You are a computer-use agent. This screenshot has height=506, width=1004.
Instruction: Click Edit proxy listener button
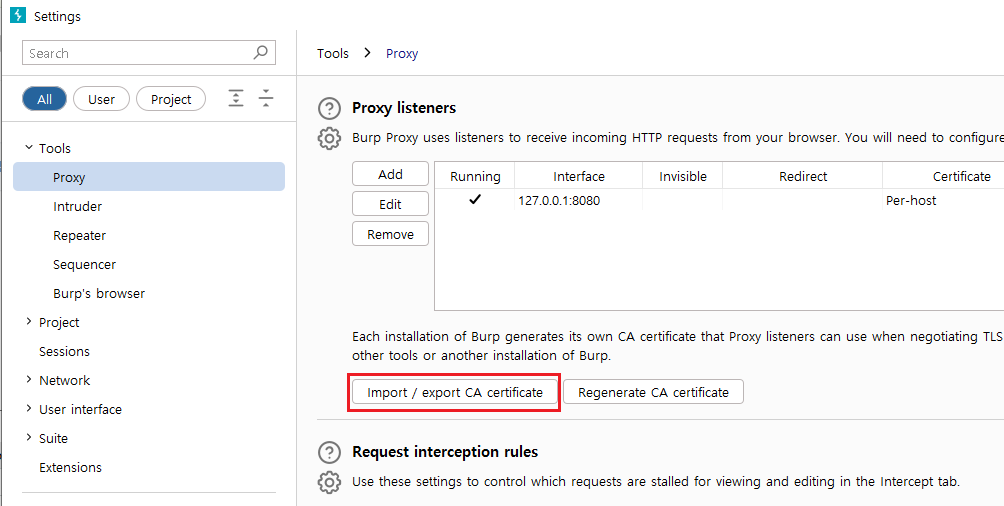coord(391,204)
